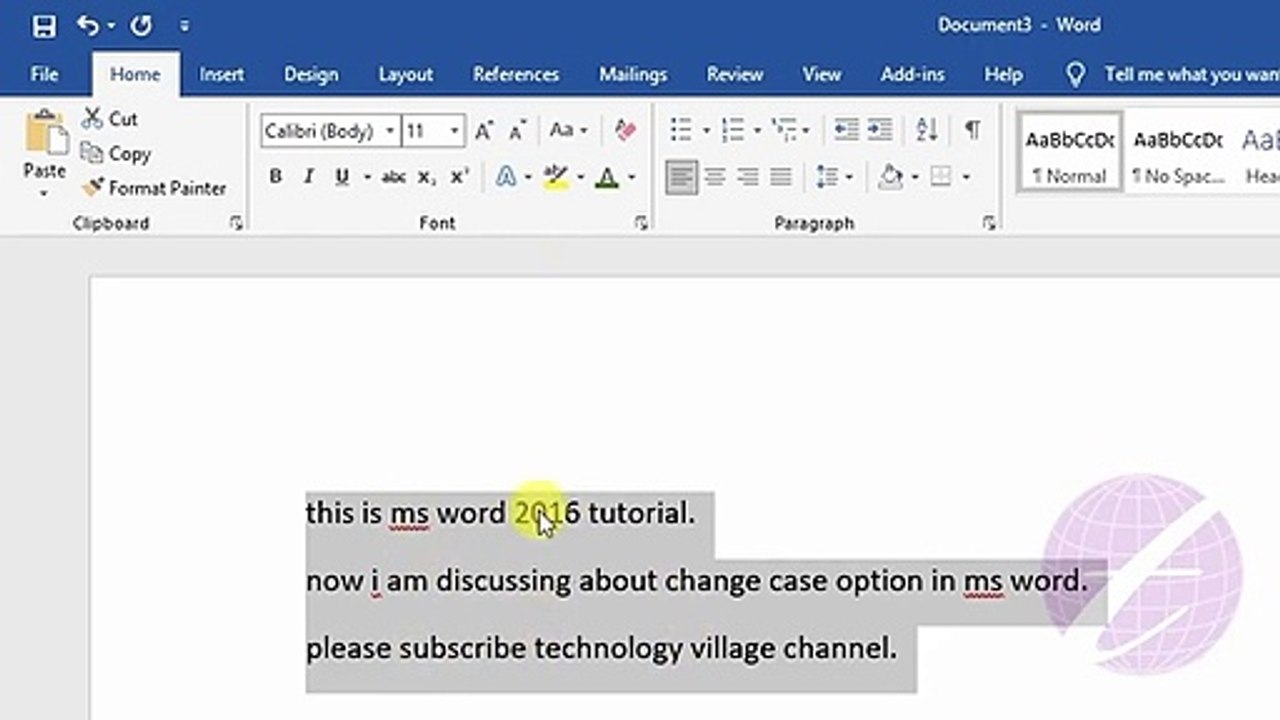1280x720 pixels.
Task: Open Text Effects and Typography
Action: pos(507,177)
